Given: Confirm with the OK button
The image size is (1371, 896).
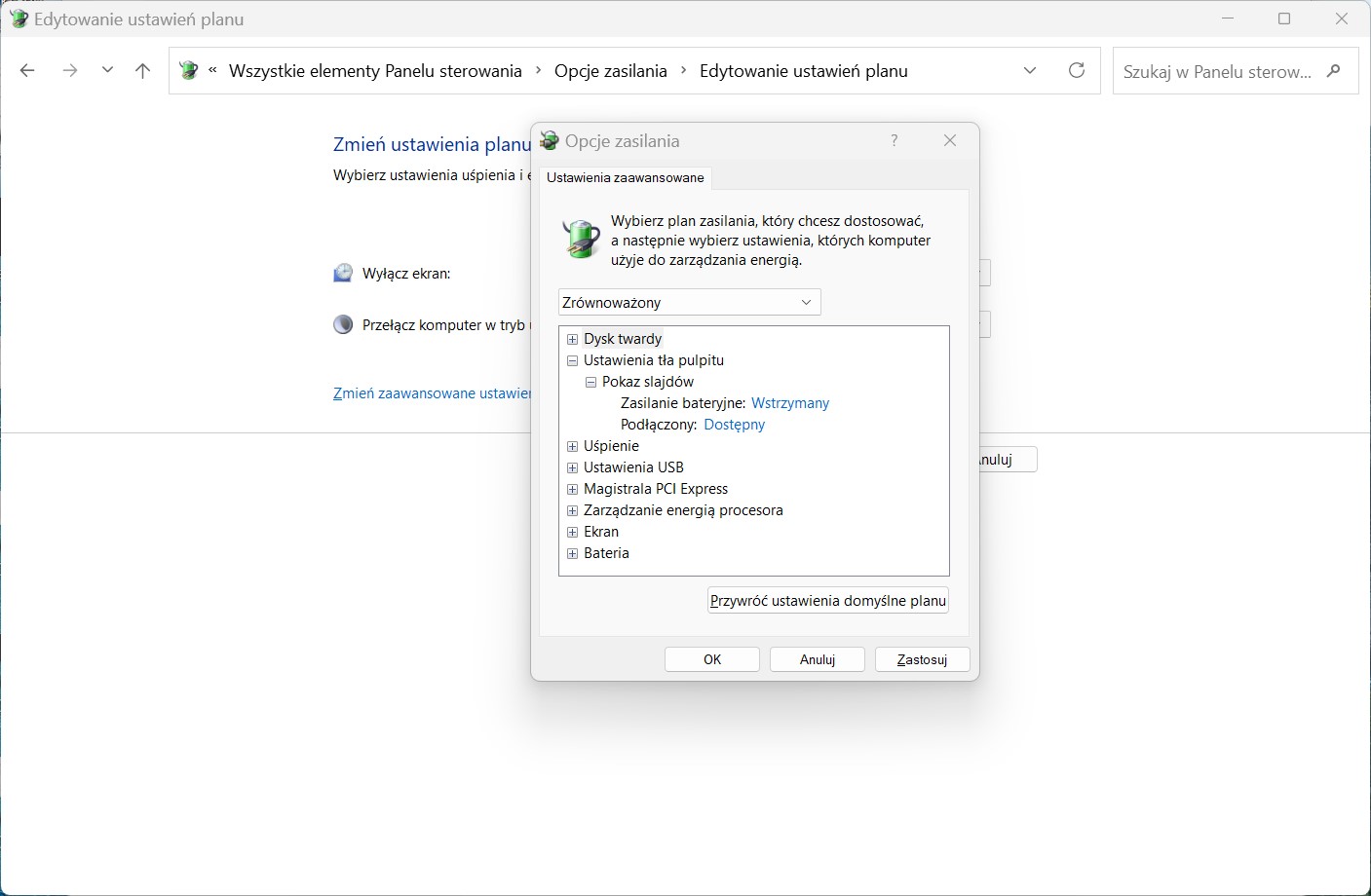Looking at the screenshot, I should (712, 659).
